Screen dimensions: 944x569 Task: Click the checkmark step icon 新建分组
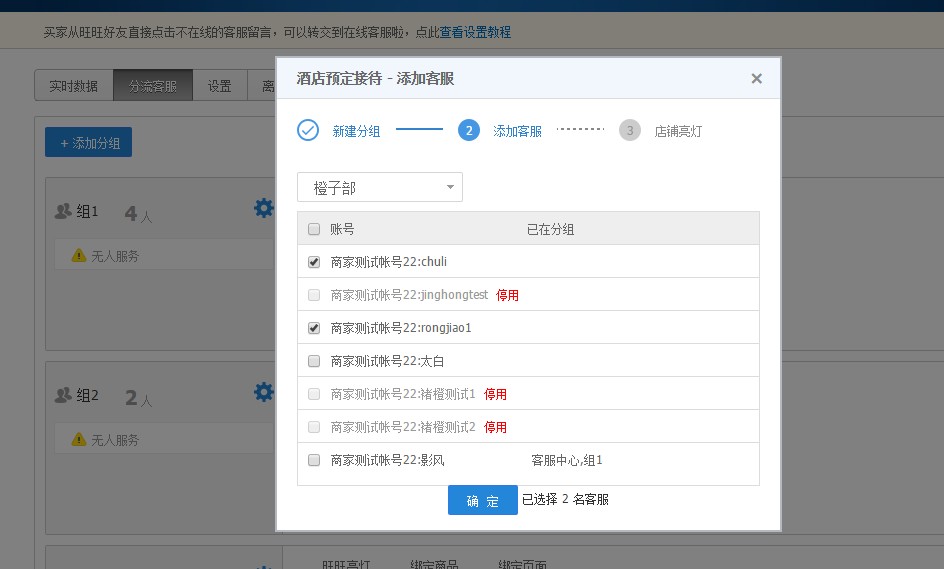click(x=308, y=130)
